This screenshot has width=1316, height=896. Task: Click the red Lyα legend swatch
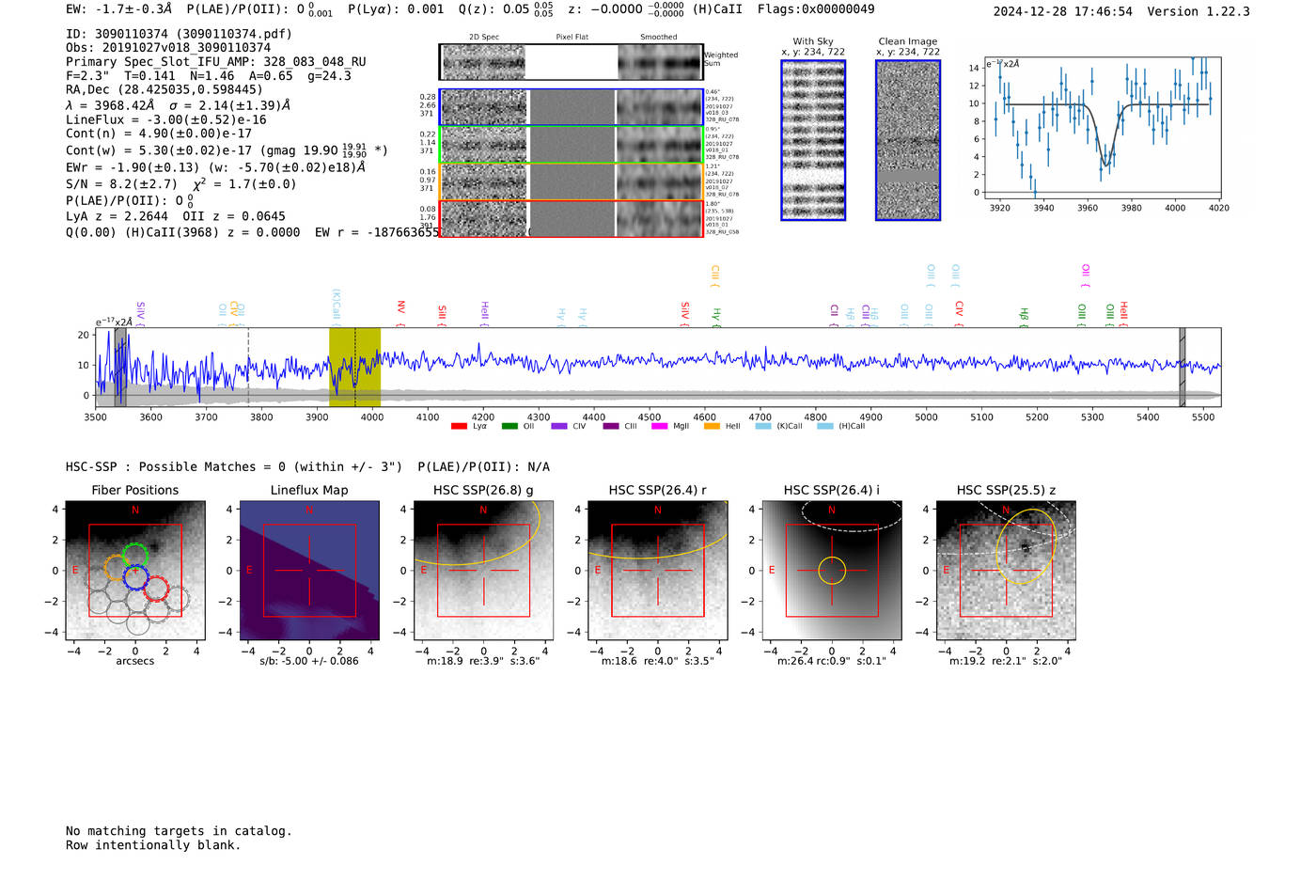tap(459, 427)
